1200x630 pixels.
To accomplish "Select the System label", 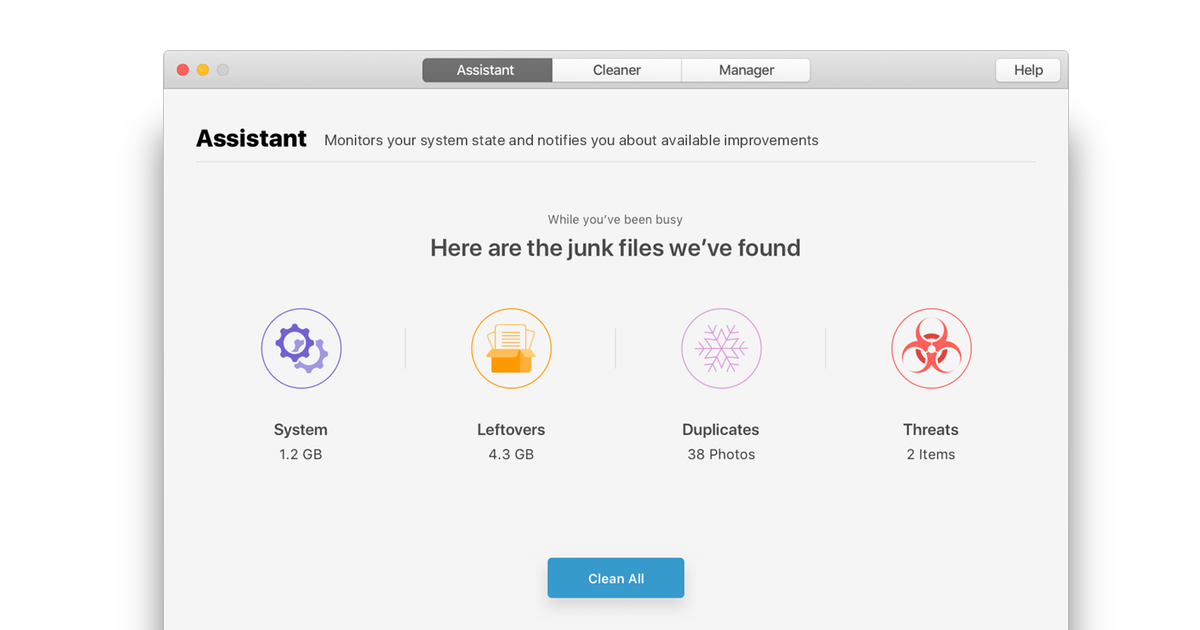I will coord(301,430).
